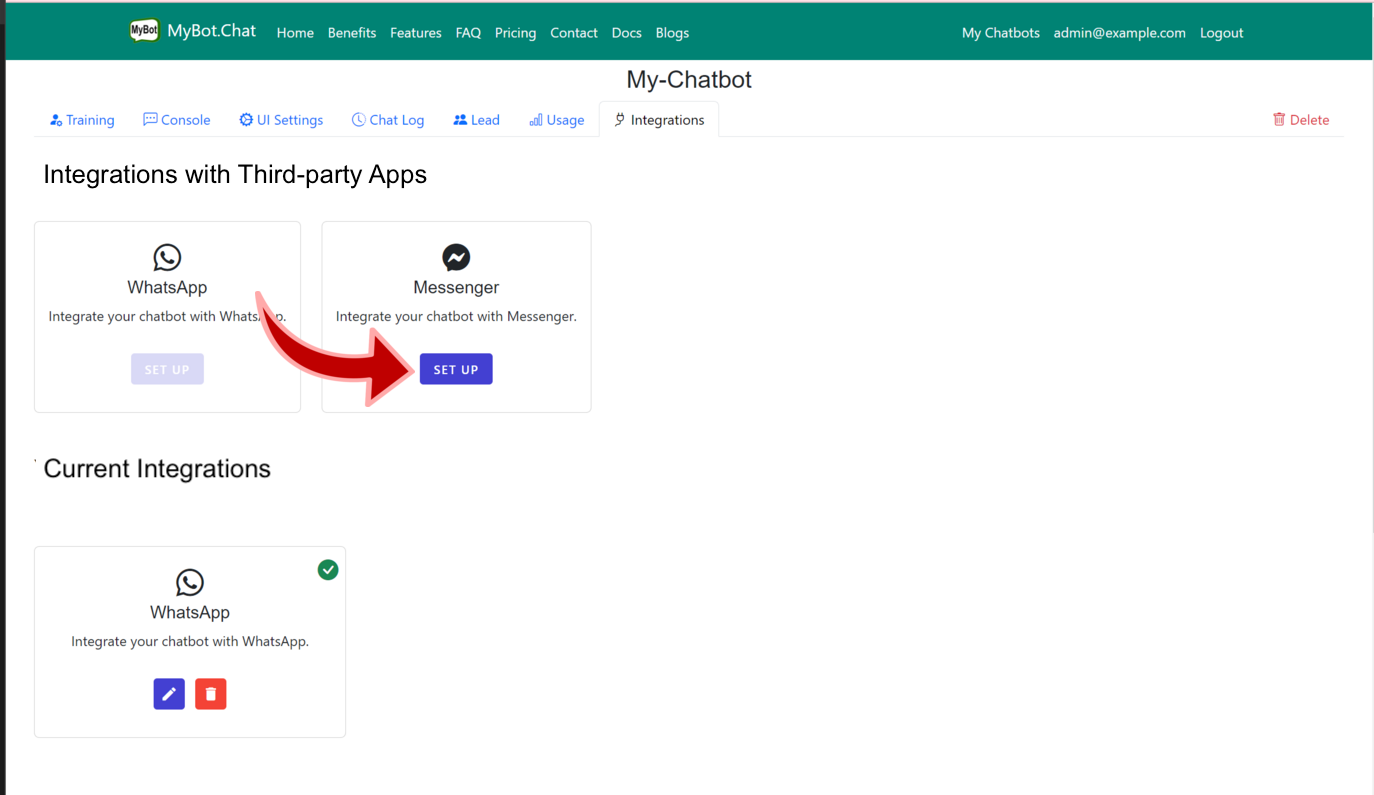1374x795 pixels.
Task: Switch to the Lead tab
Action: (476, 119)
